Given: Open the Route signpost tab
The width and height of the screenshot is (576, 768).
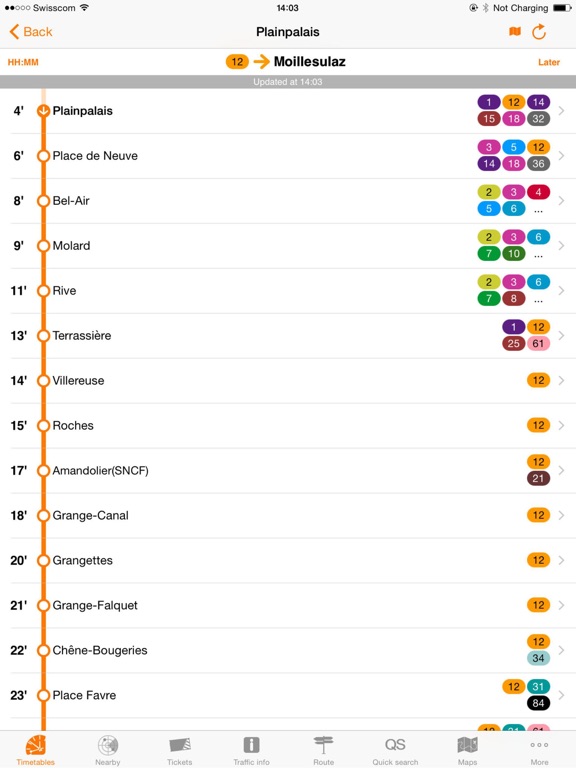Looking at the screenshot, I should [323, 750].
